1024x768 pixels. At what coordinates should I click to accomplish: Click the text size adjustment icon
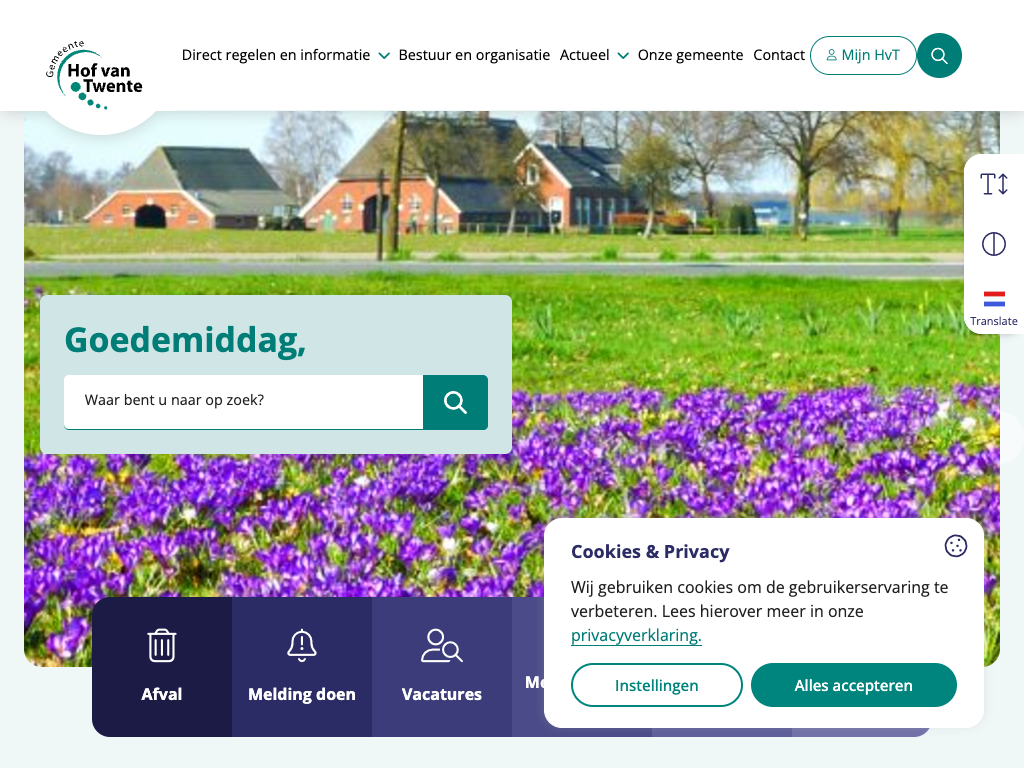(x=993, y=184)
